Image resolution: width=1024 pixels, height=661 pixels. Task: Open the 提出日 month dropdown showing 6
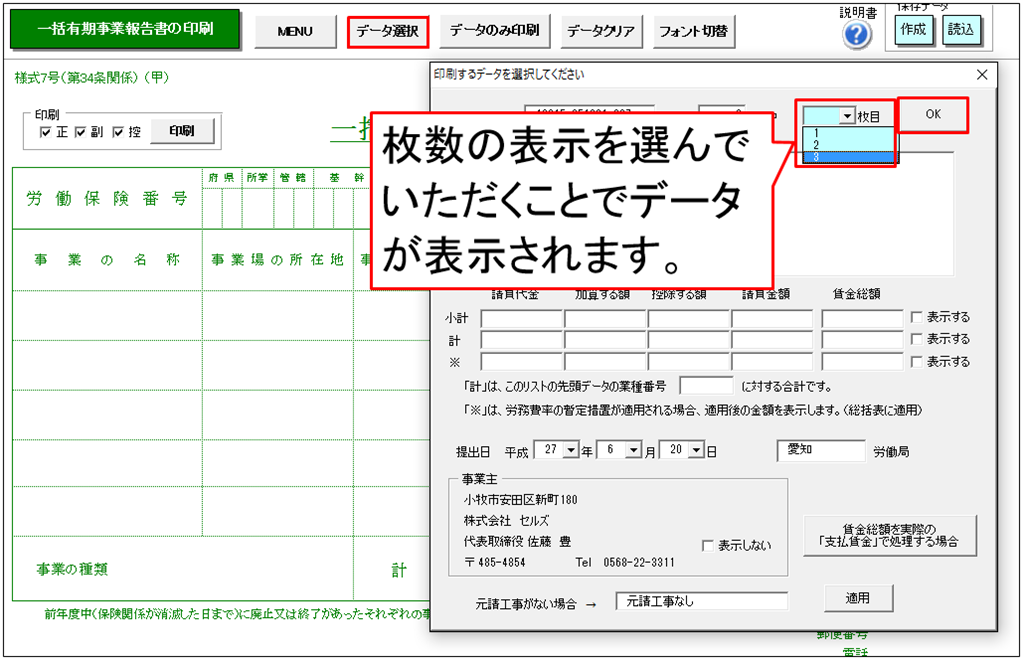pyautogui.click(x=633, y=451)
